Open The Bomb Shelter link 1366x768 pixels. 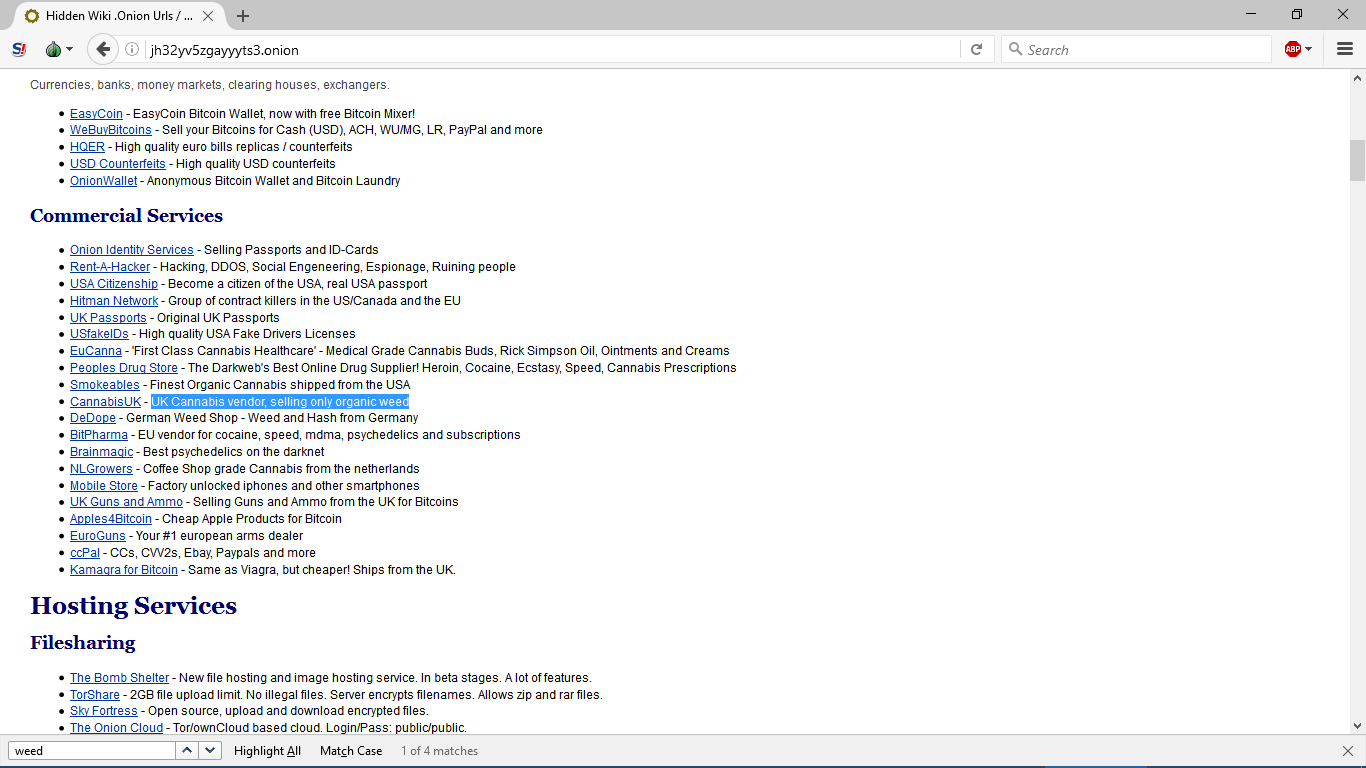[x=119, y=678]
